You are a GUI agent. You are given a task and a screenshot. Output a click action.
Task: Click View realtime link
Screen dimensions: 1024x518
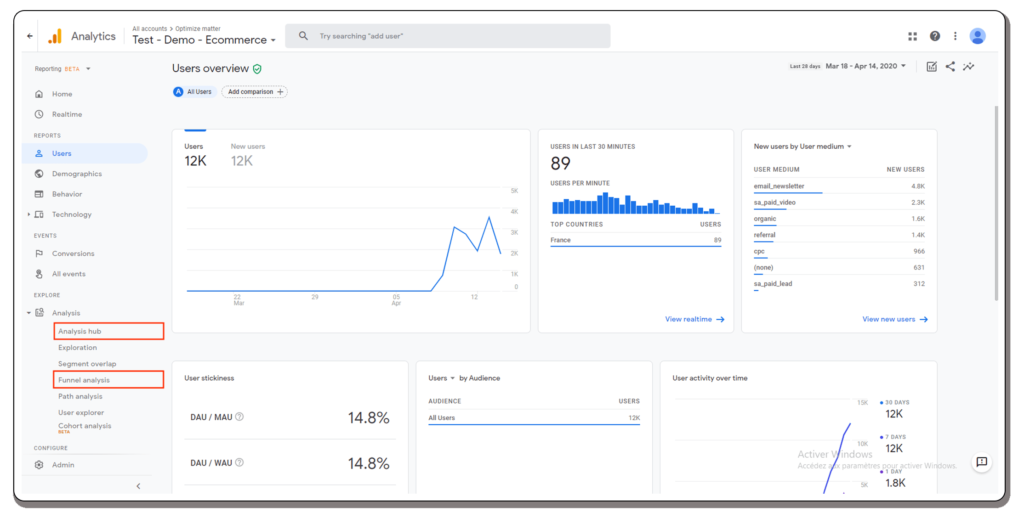click(694, 319)
